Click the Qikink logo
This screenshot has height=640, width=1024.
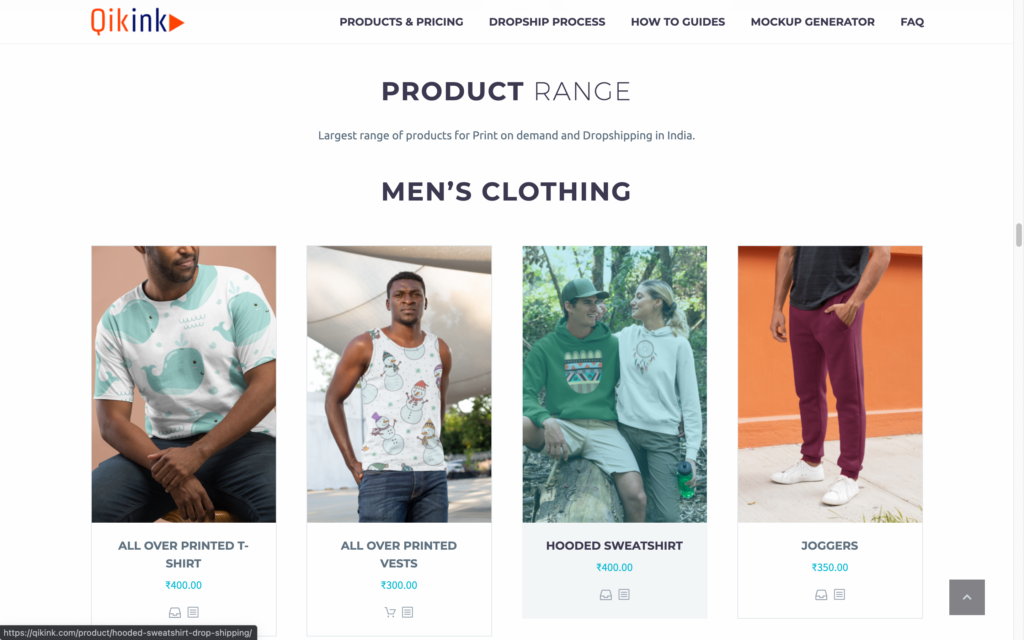click(137, 21)
